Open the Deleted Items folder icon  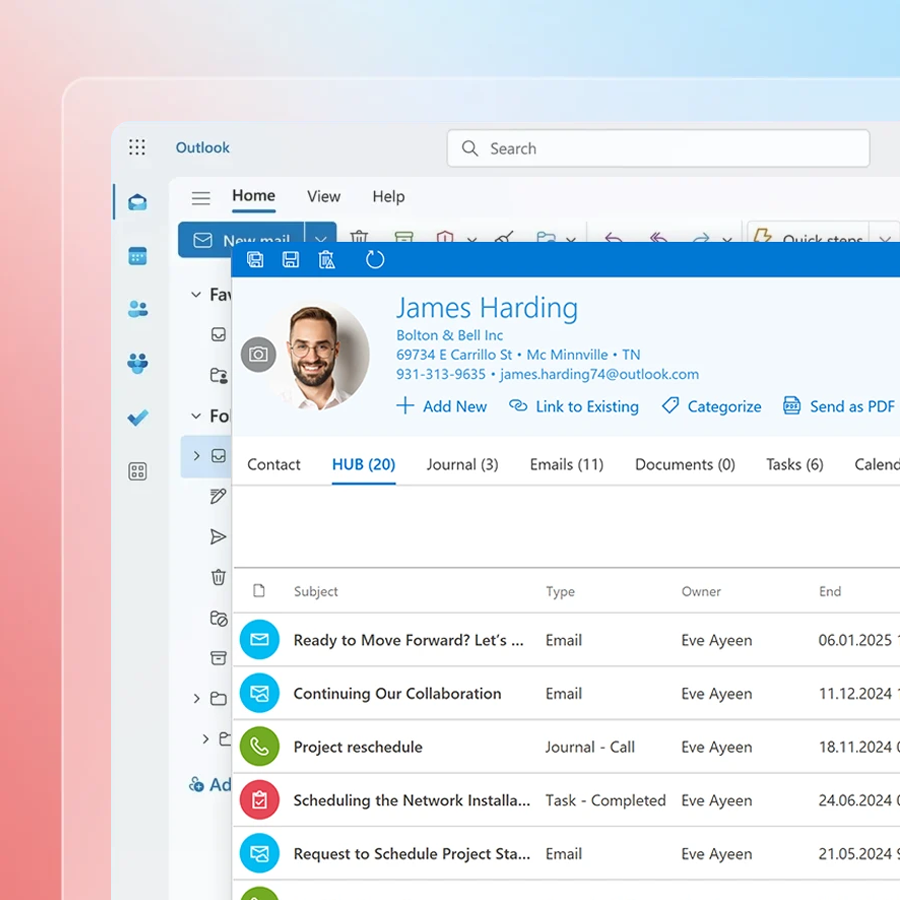pos(218,577)
